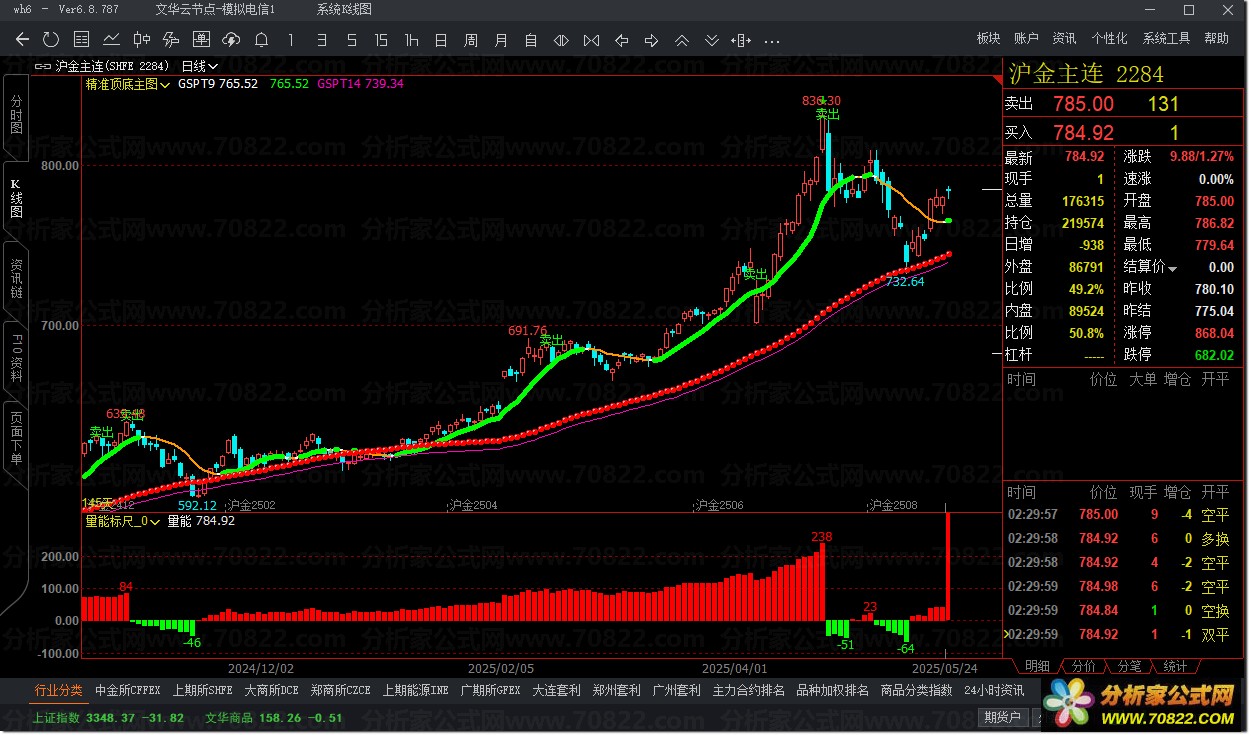Switch to the 资讯链 side tab
1251x735 pixels.
pyautogui.click(x=15, y=279)
